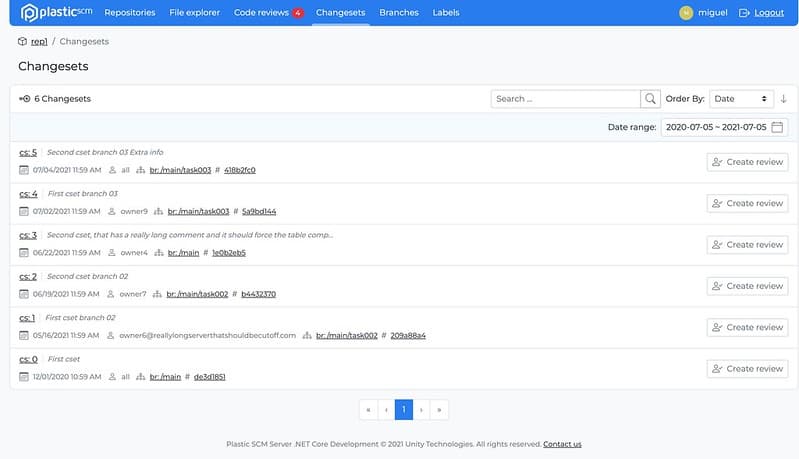Open changeset cs:5 link
This screenshot has width=799, height=459.
point(28,152)
